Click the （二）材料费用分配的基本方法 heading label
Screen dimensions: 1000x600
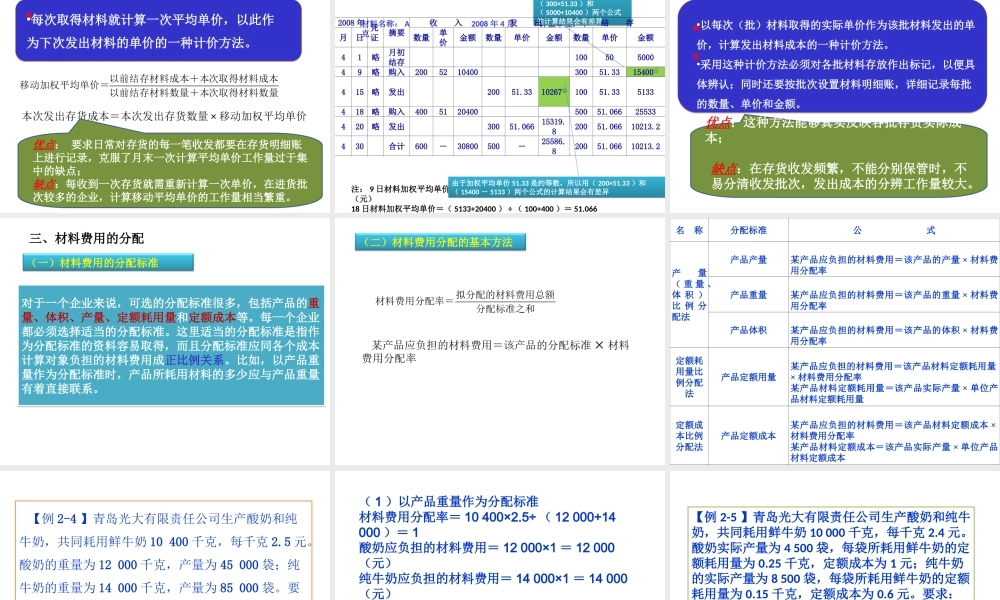pyautogui.click(x=439, y=242)
